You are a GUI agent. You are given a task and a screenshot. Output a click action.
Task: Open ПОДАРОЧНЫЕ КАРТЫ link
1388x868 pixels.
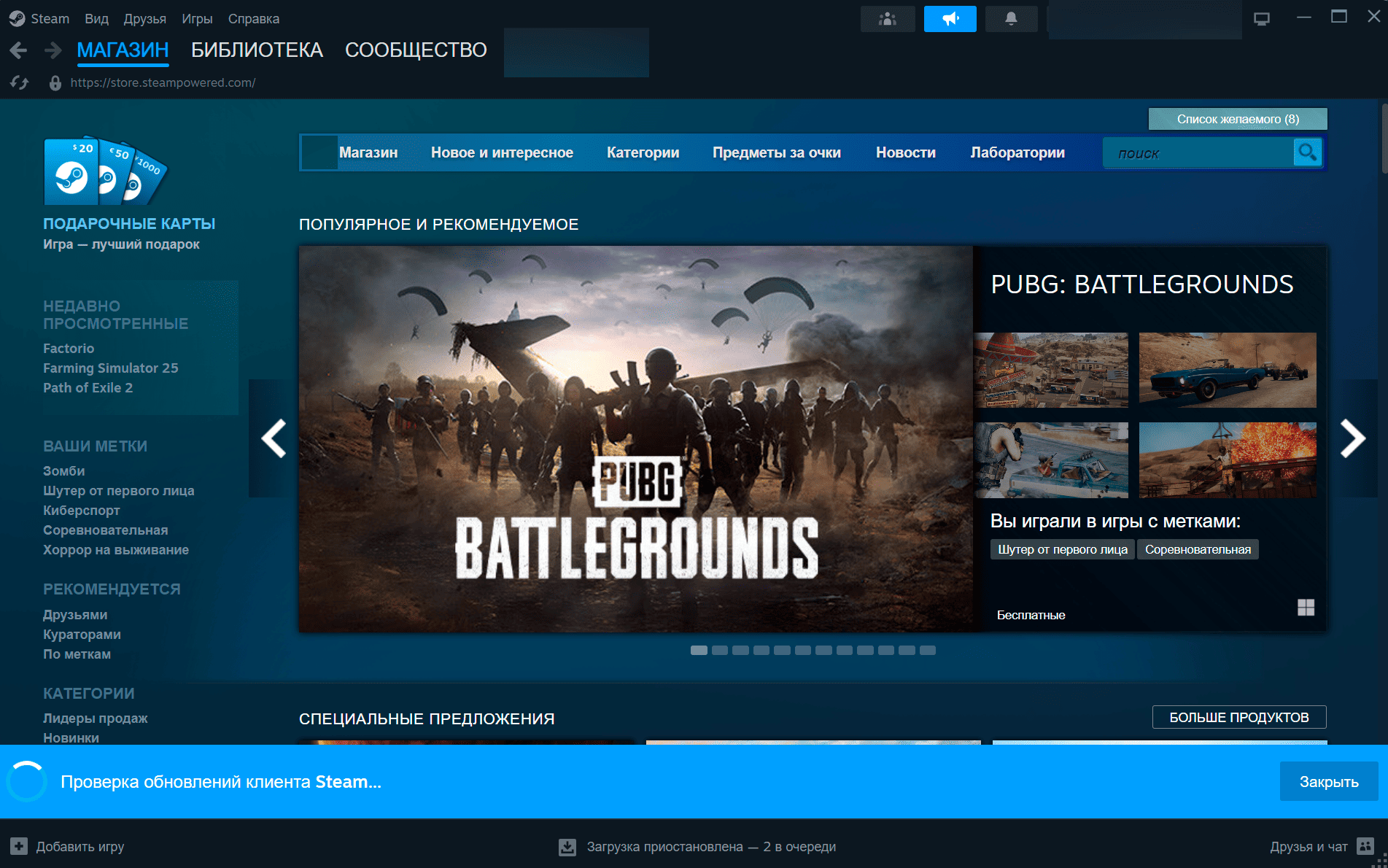tap(129, 223)
